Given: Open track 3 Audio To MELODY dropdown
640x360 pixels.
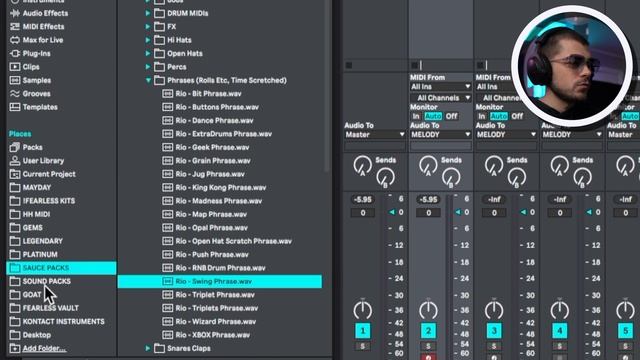Looking at the screenshot, I should coord(506,134).
